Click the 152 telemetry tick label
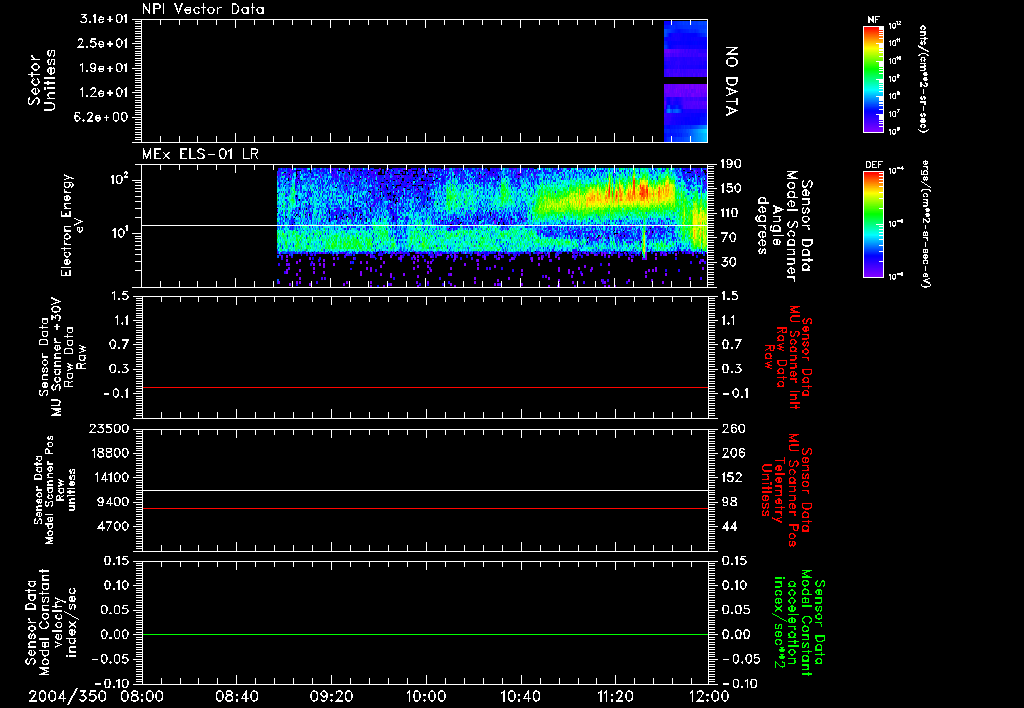Image resolution: width=1024 pixels, height=708 pixels. [x=732, y=477]
